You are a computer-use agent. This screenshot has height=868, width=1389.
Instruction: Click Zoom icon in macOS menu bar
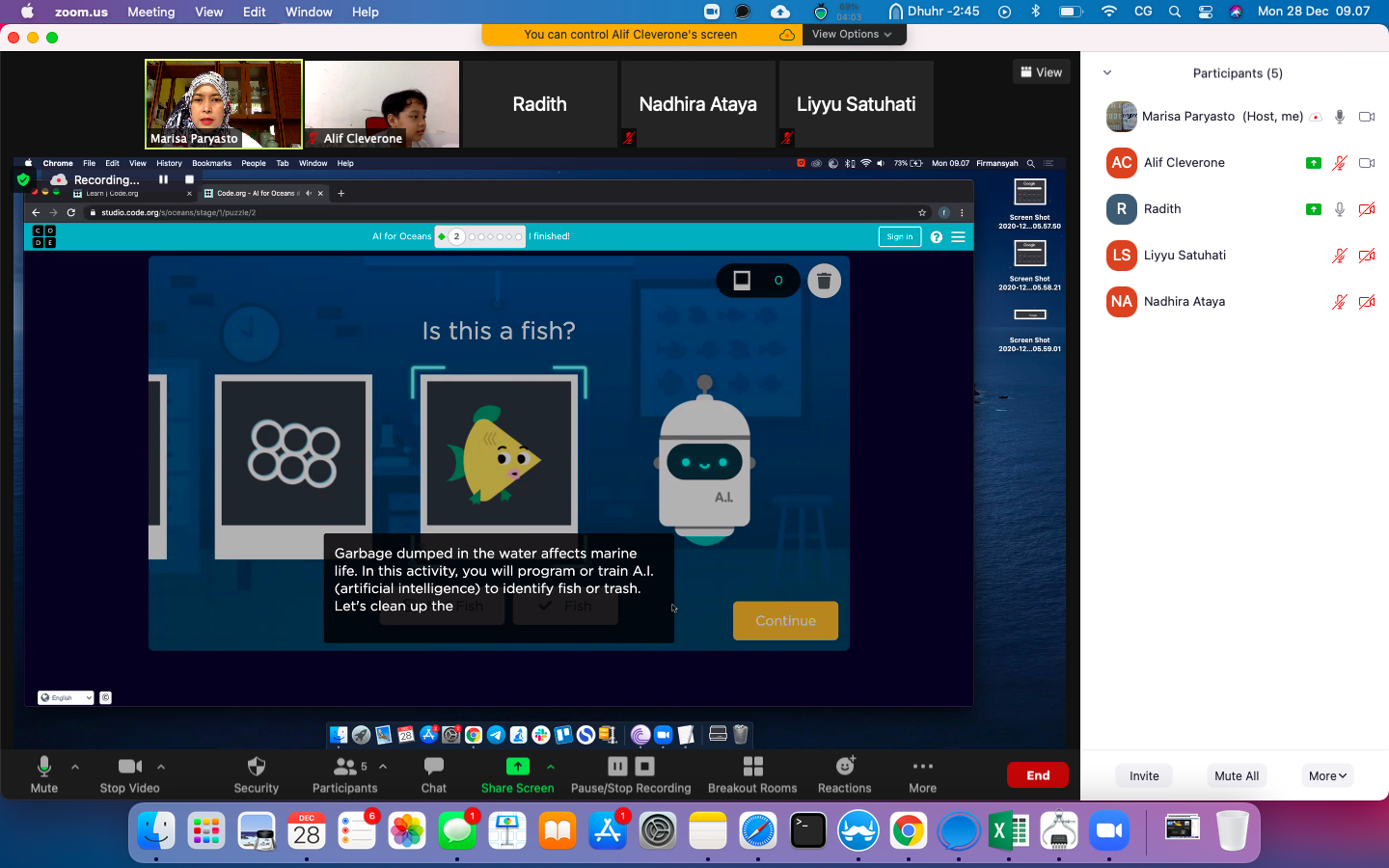712,12
